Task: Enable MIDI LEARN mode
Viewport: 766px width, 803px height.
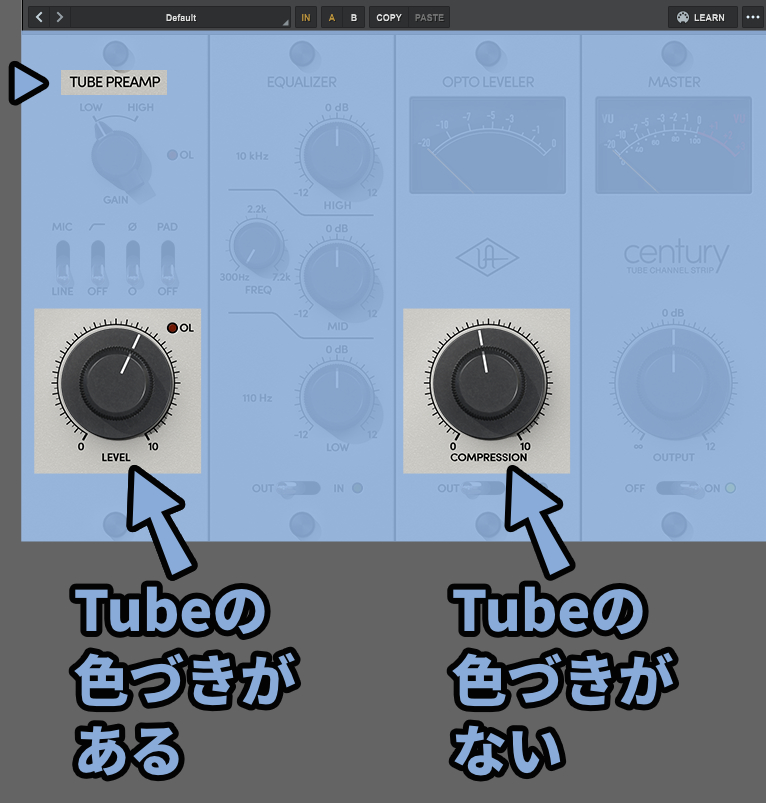Action: (x=703, y=17)
